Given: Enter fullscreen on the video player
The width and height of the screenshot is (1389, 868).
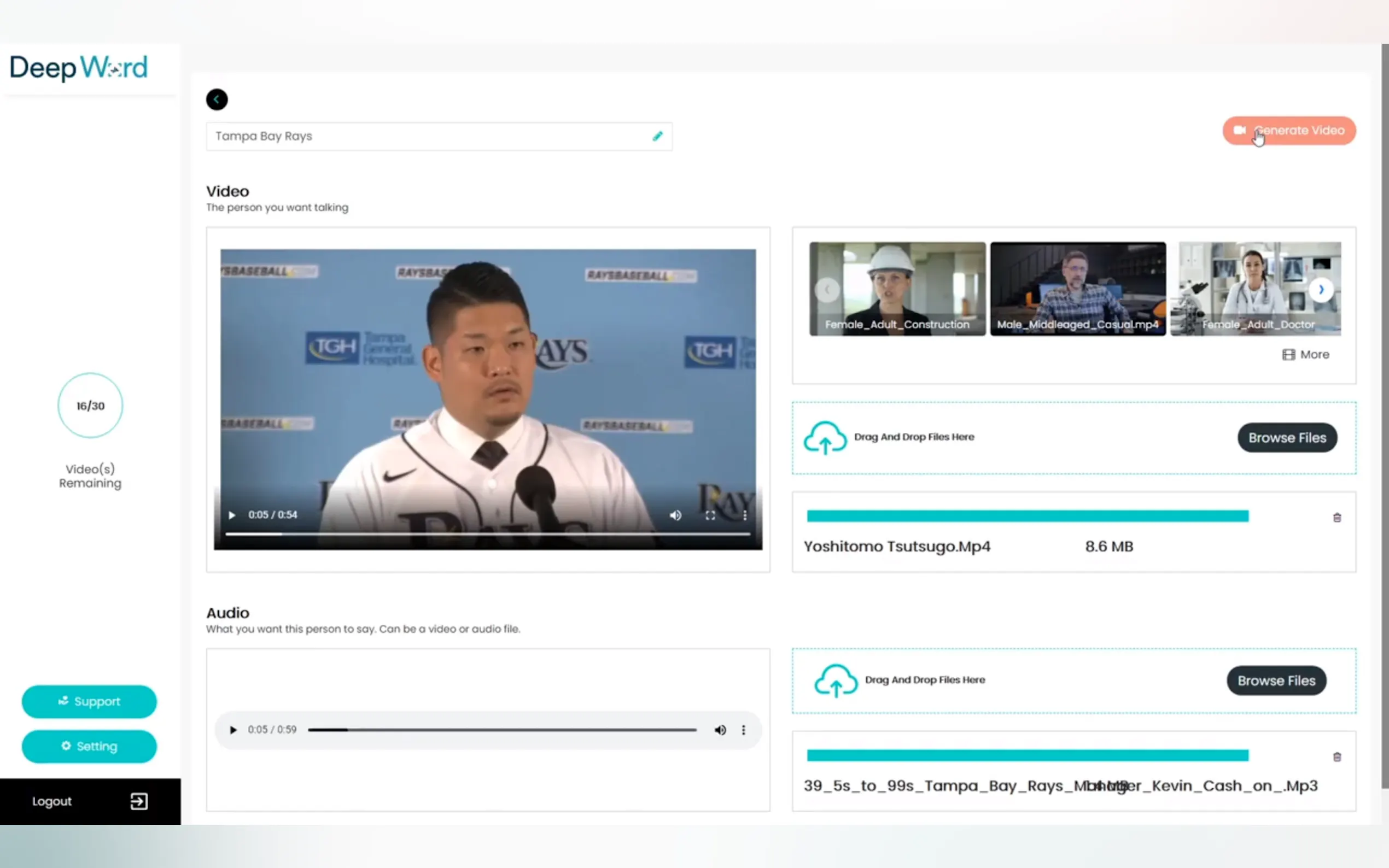Looking at the screenshot, I should click(x=710, y=515).
